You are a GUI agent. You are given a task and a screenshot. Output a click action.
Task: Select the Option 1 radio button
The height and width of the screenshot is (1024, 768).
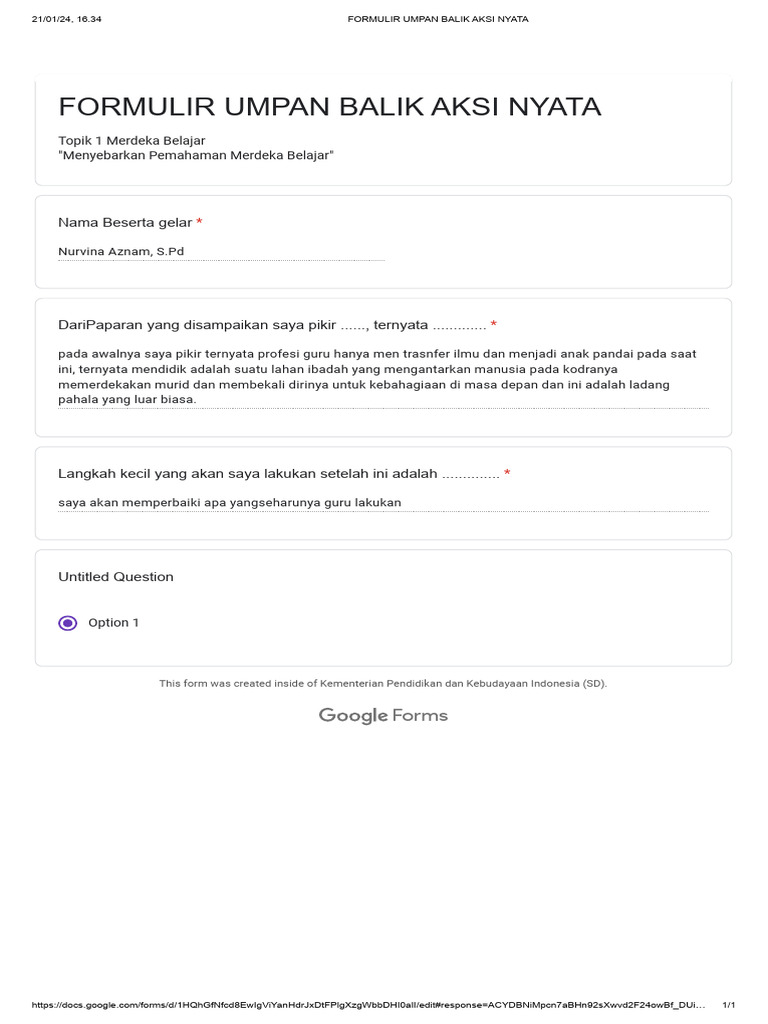tap(67, 623)
